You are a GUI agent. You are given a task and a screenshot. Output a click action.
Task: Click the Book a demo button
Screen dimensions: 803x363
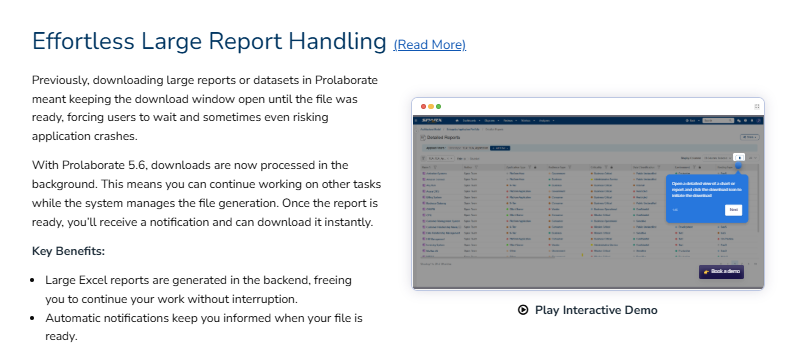[x=721, y=271]
